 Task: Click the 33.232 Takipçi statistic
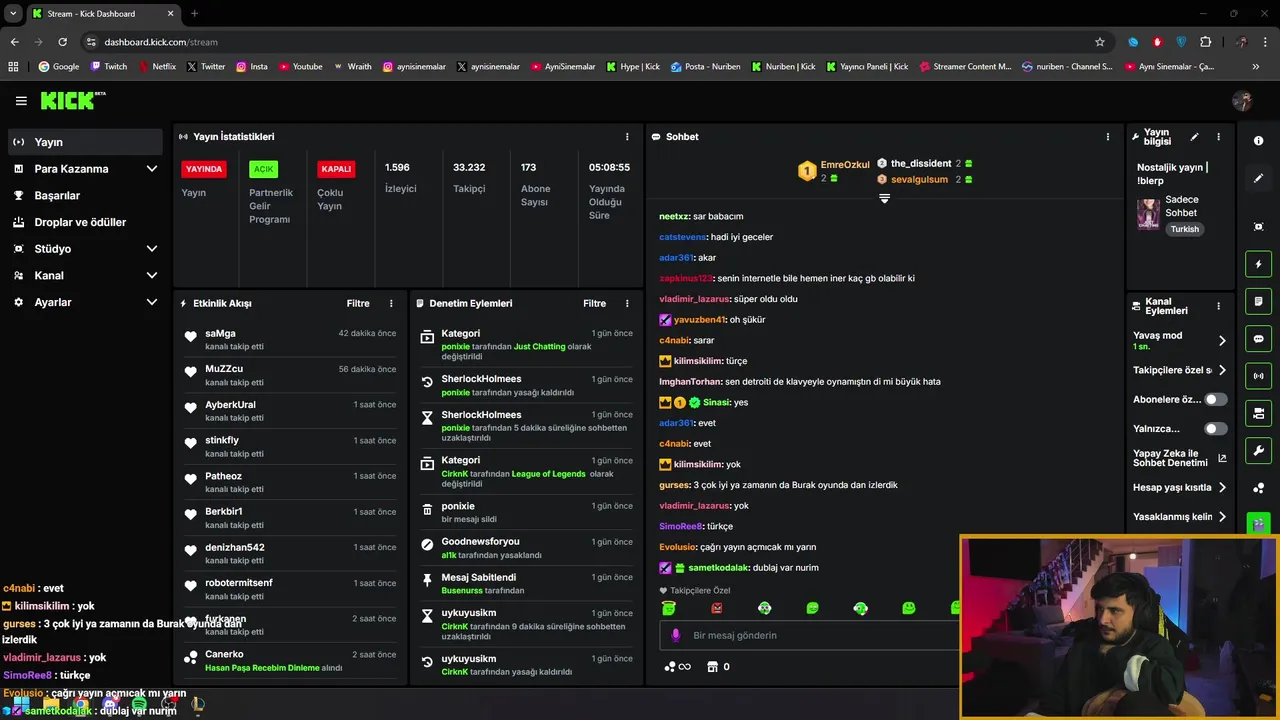(x=469, y=178)
